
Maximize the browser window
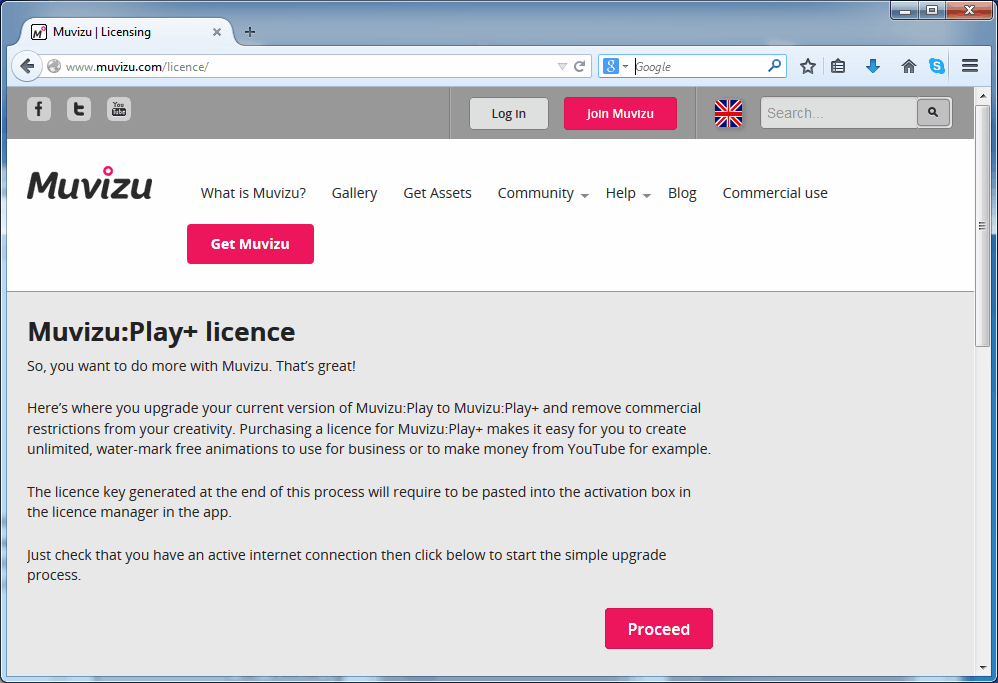click(x=932, y=10)
